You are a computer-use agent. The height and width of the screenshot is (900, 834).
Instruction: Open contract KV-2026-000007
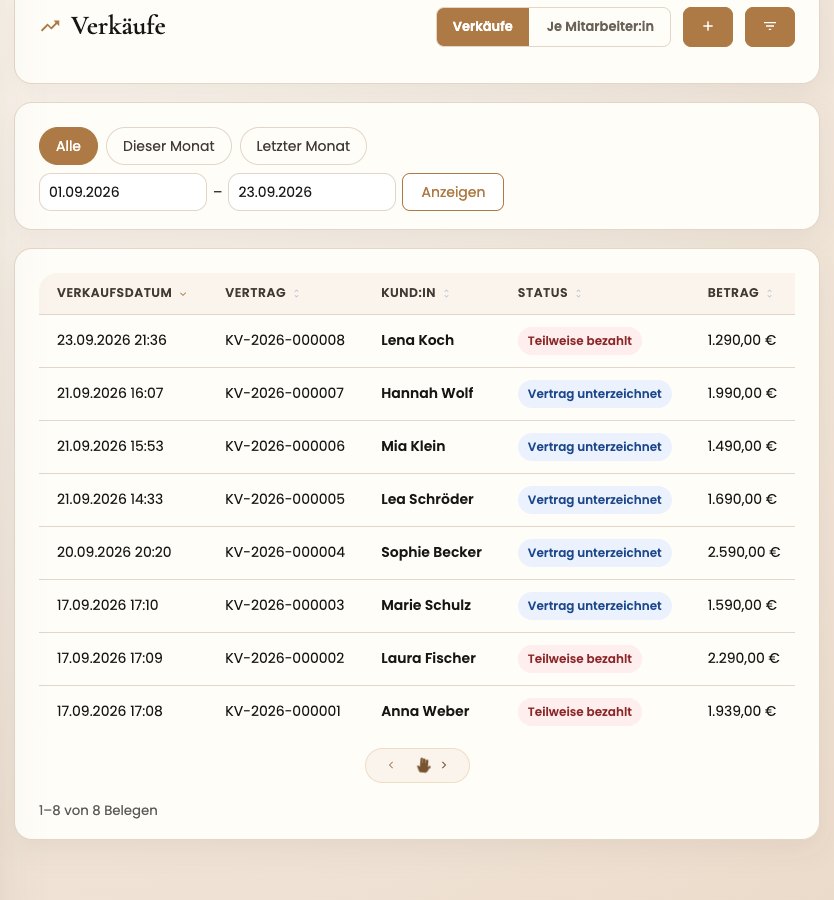(284, 393)
